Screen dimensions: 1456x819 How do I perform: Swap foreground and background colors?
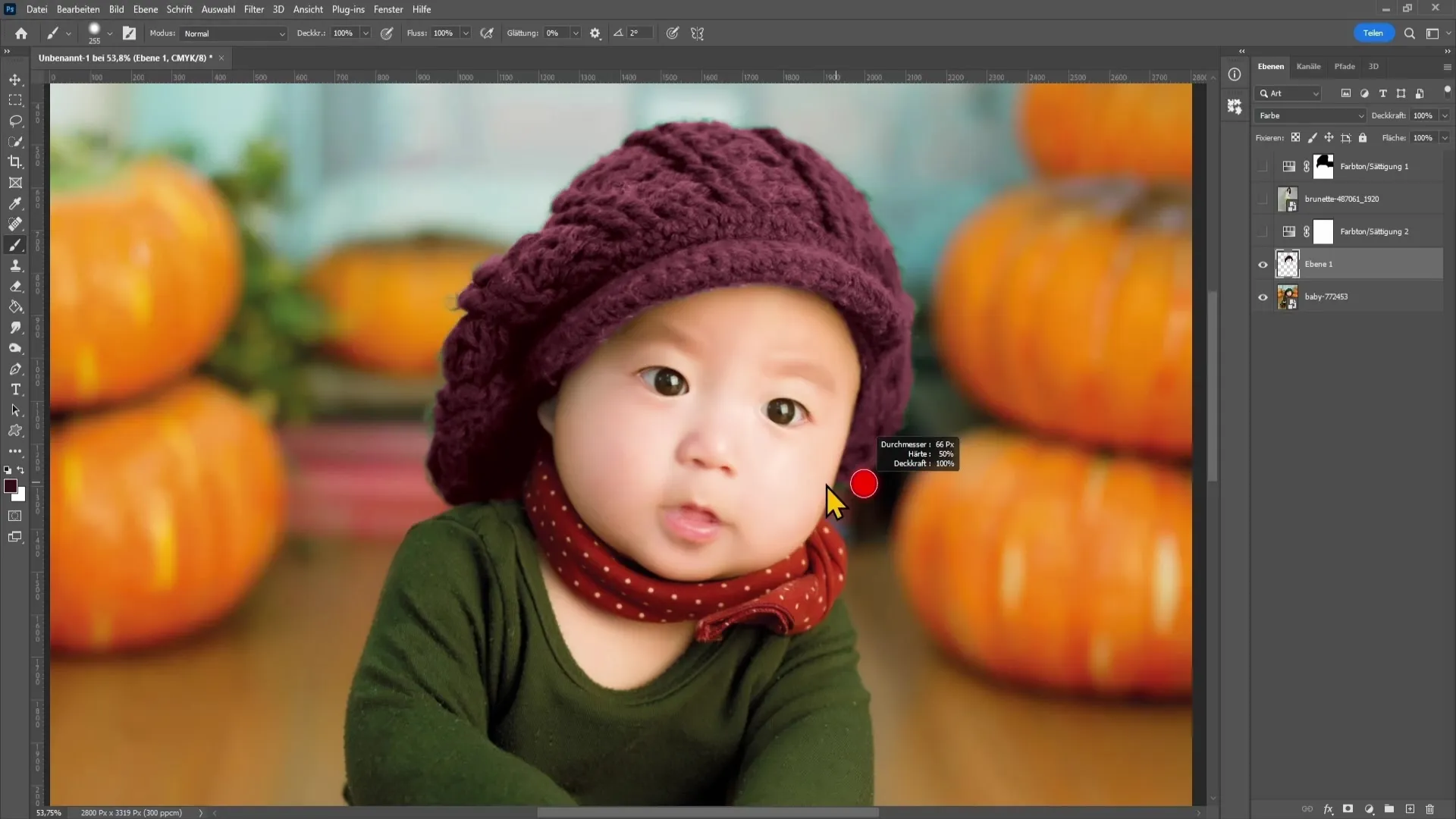[x=21, y=471]
